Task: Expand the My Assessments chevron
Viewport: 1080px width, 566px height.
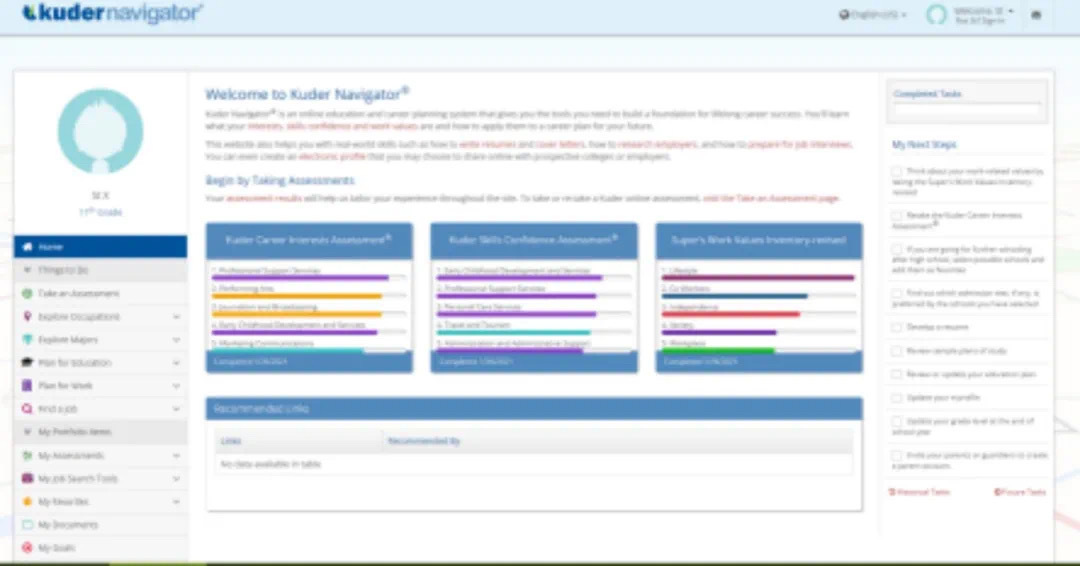Action: tap(176, 456)
